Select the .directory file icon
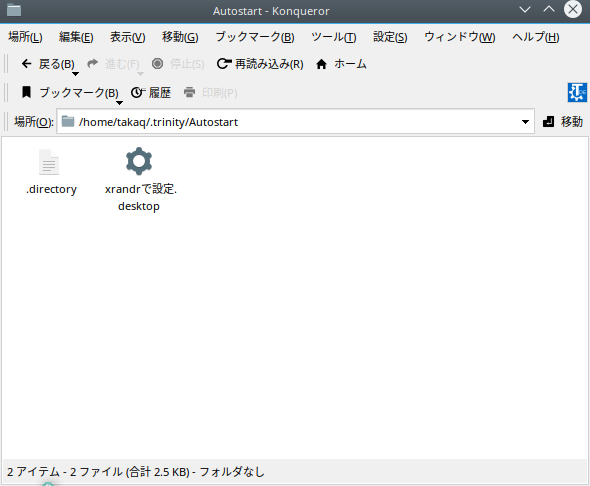Image resolution: width=590 pixels, height=486 pixels. pos(49,162)
